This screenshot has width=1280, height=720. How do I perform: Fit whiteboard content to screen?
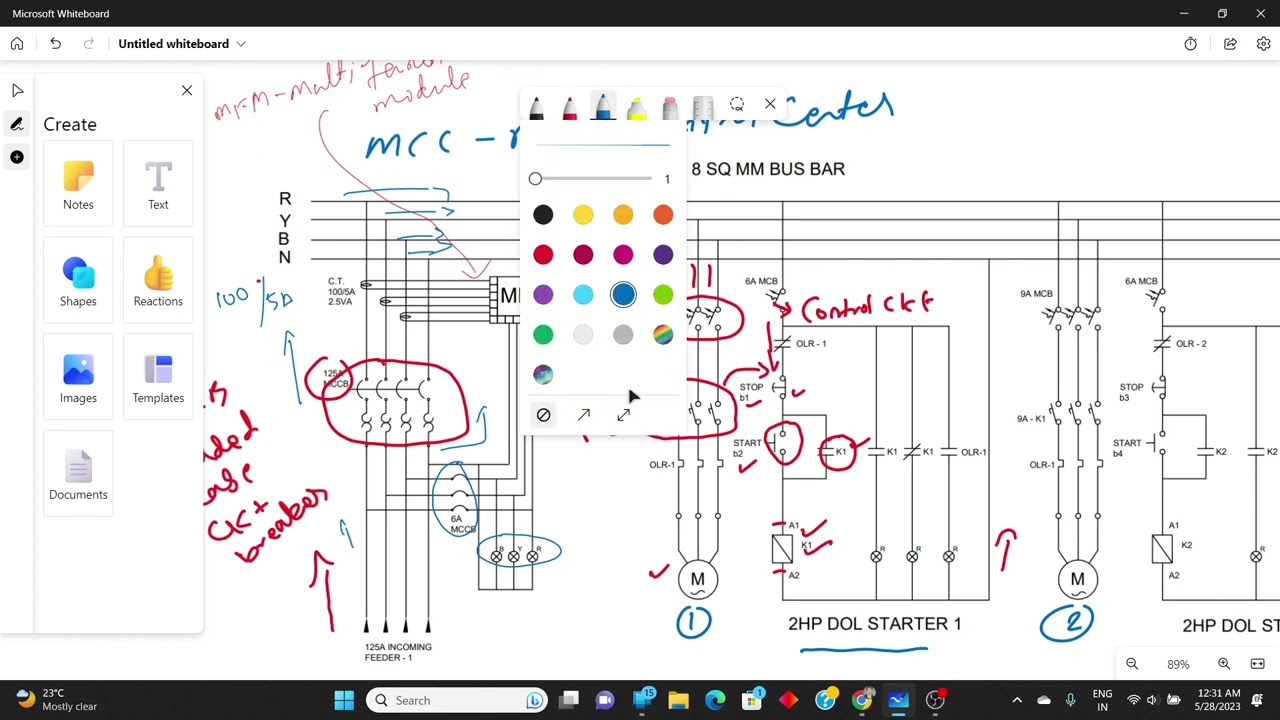1257,664
